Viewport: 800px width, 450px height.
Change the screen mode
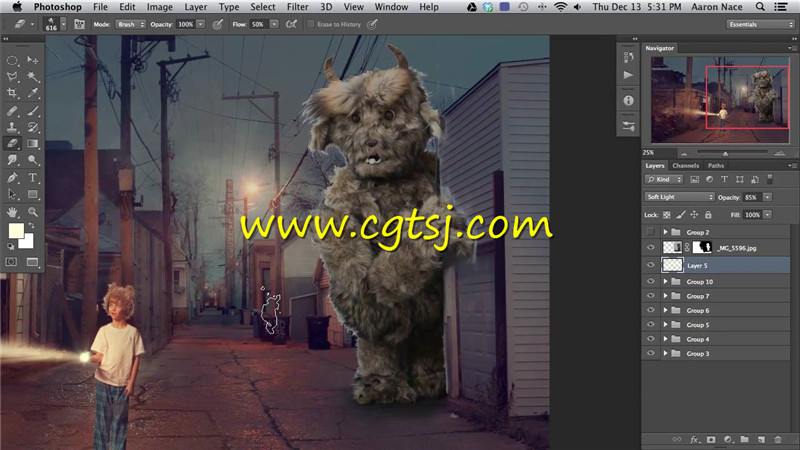[32, 262]
